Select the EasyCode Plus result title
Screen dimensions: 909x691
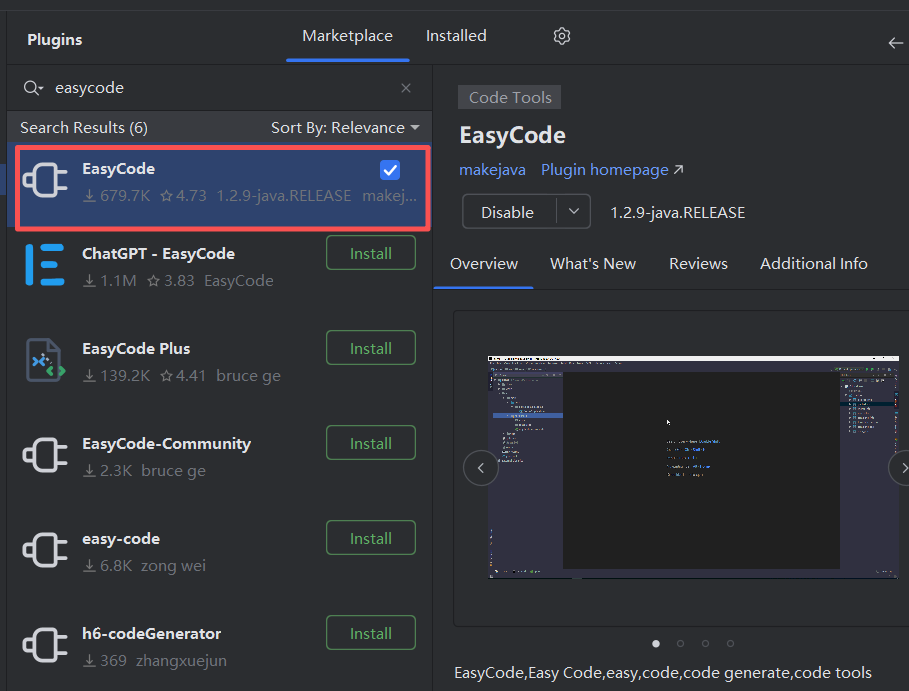coord(136,349)
